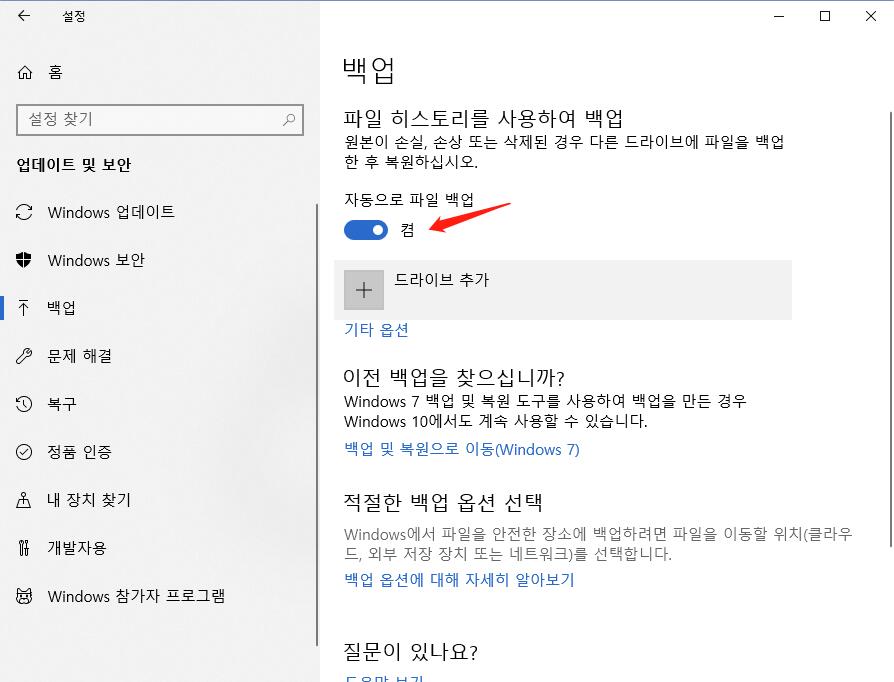Click the 백업 arrow icon in sidebar

(24, 308)
